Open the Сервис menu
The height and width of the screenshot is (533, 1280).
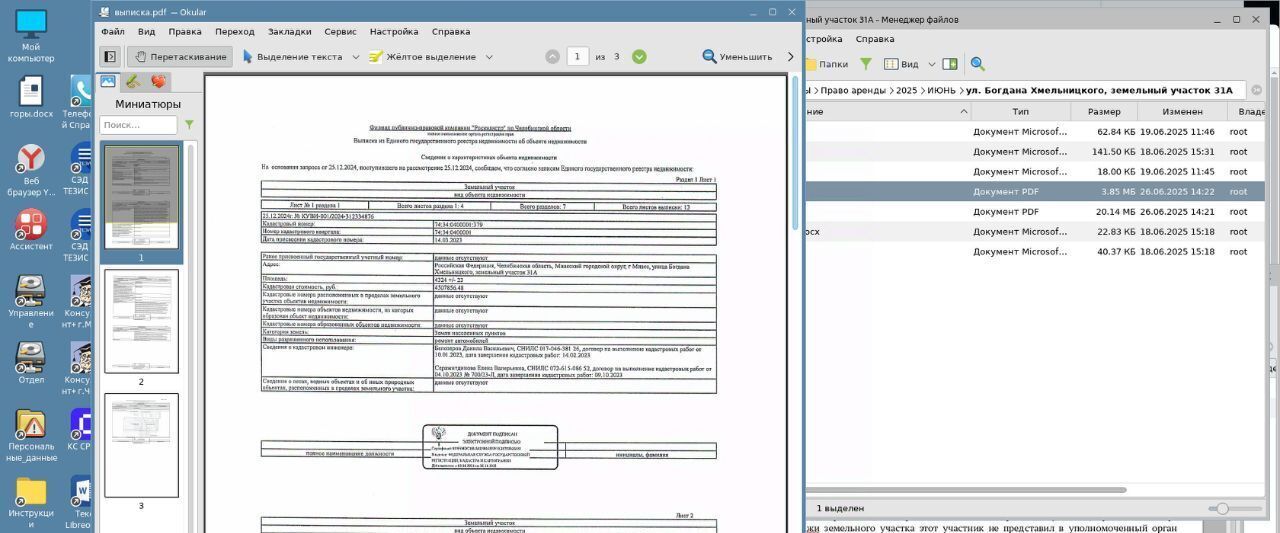click(x=341, y=32)
